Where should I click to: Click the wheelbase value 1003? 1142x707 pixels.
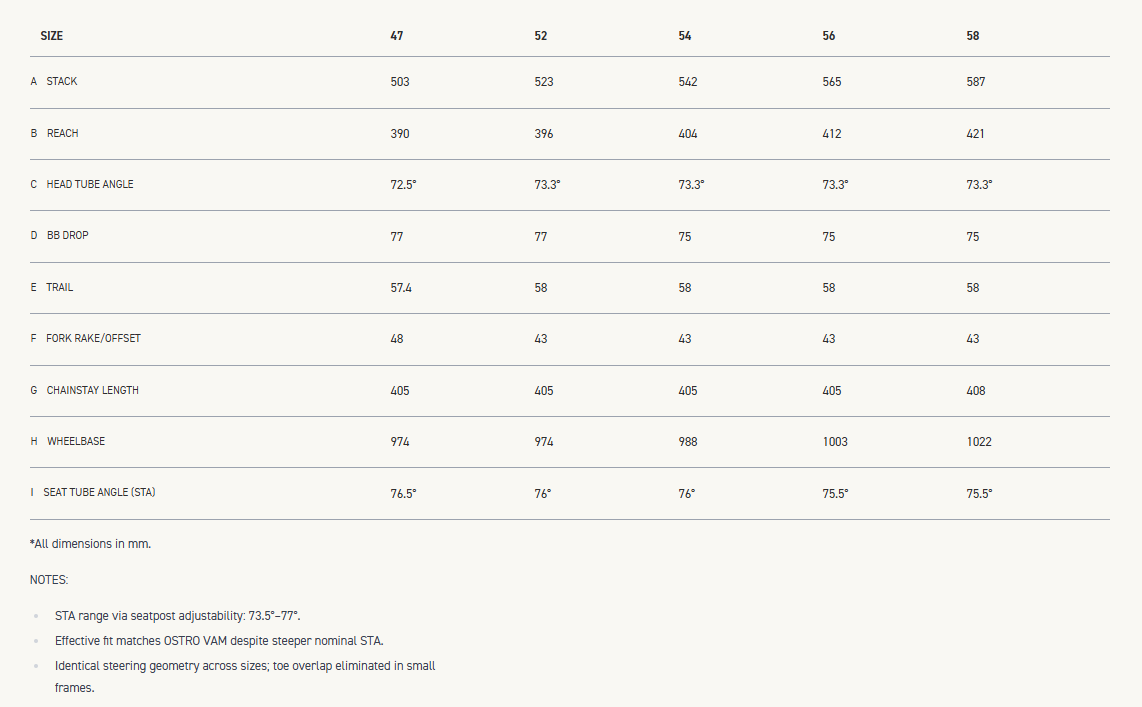pos(835,442)
